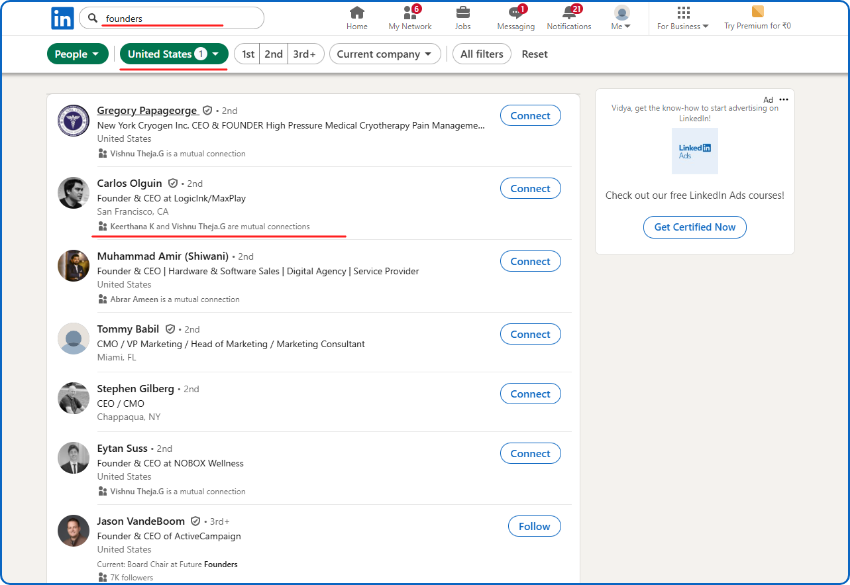
Task: Open Eytan Suss name link
Action: tap(122, 448)
